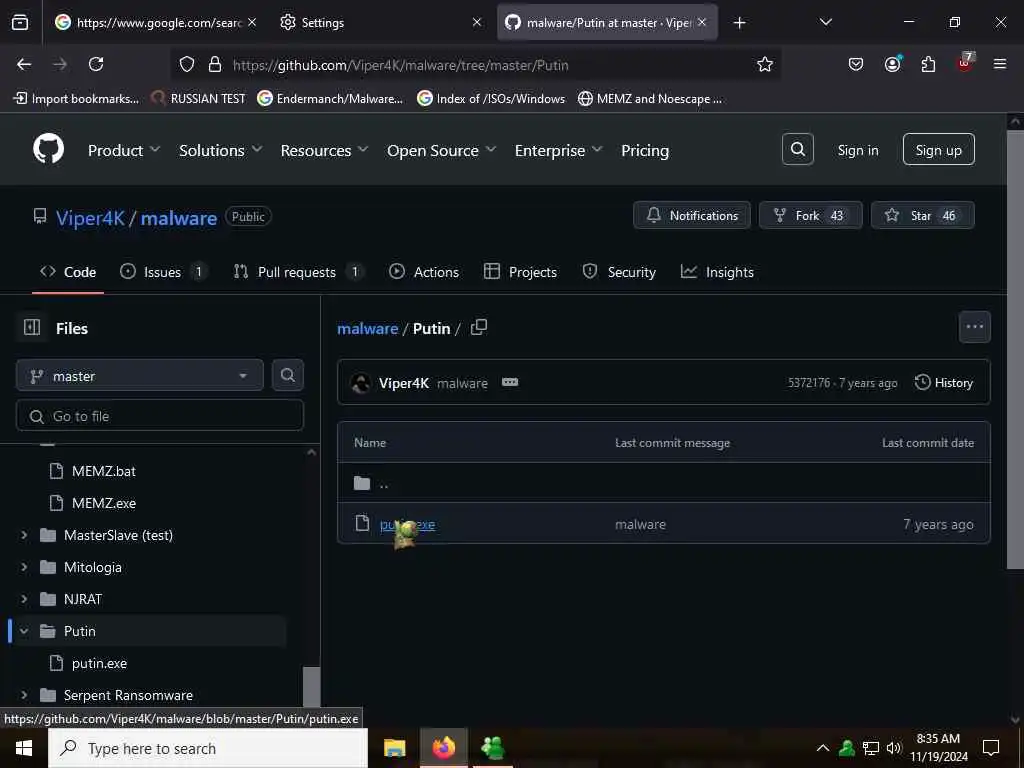Expand Mitologia folder chevron
Screen dimensions: 1024x768
[24, 567]
